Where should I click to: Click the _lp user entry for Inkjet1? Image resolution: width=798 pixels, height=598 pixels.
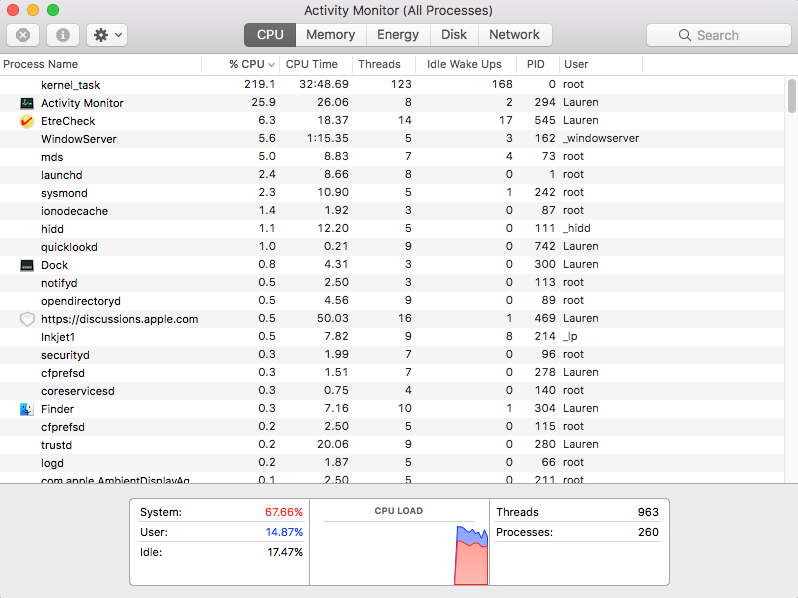pyautogui.click(x=570, y=336)
